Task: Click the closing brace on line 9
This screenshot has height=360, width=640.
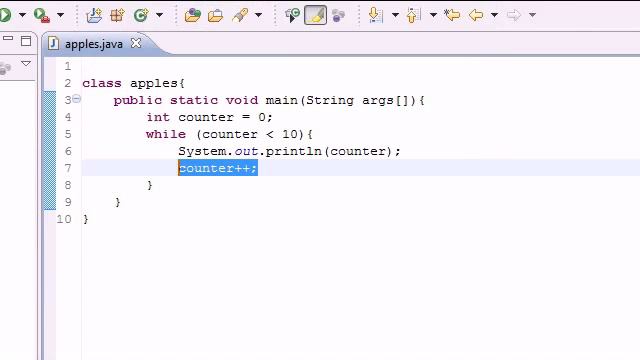Action: [x=118, y=202]
